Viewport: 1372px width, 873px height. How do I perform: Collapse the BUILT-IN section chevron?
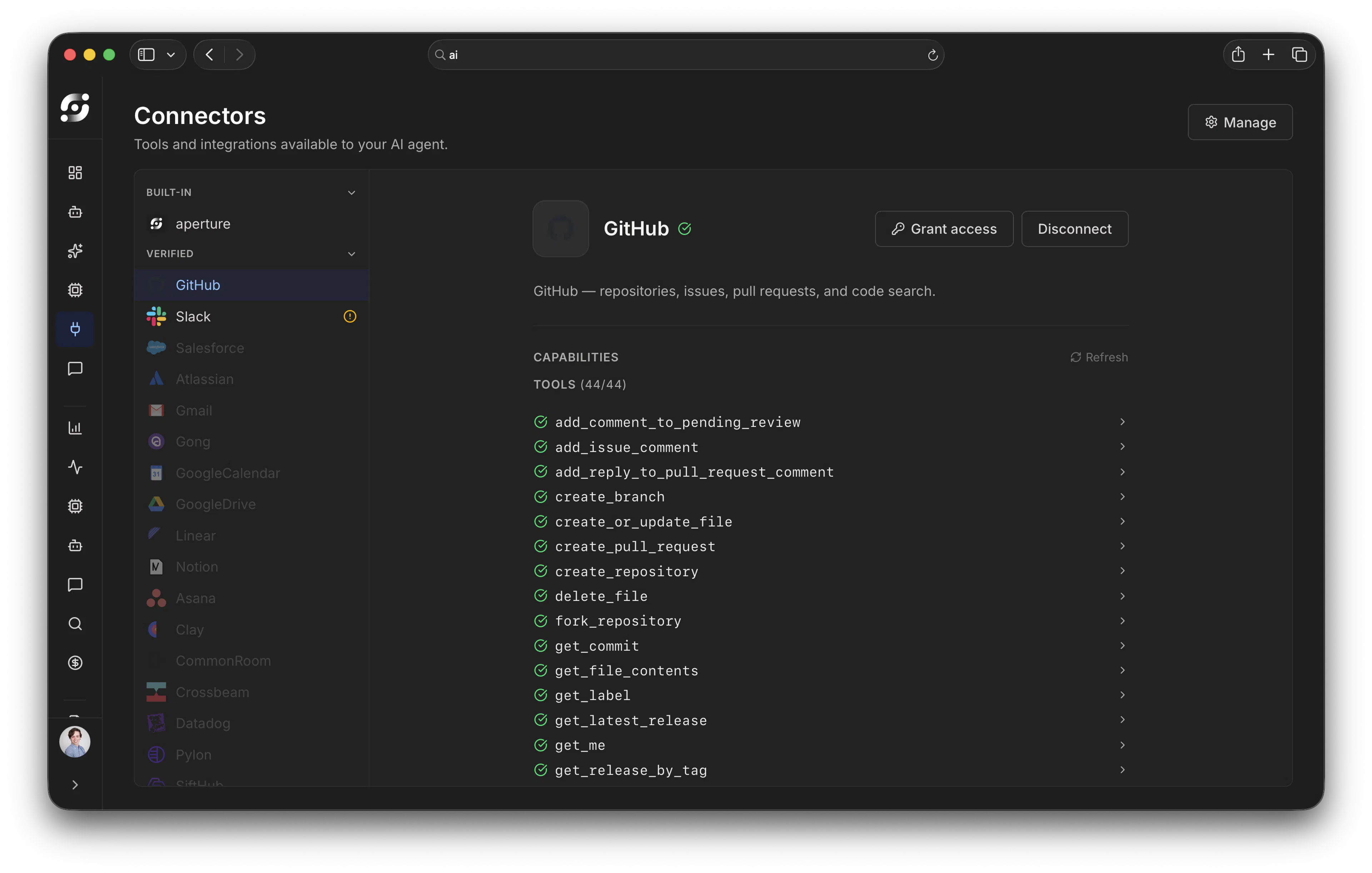(352, 193)
